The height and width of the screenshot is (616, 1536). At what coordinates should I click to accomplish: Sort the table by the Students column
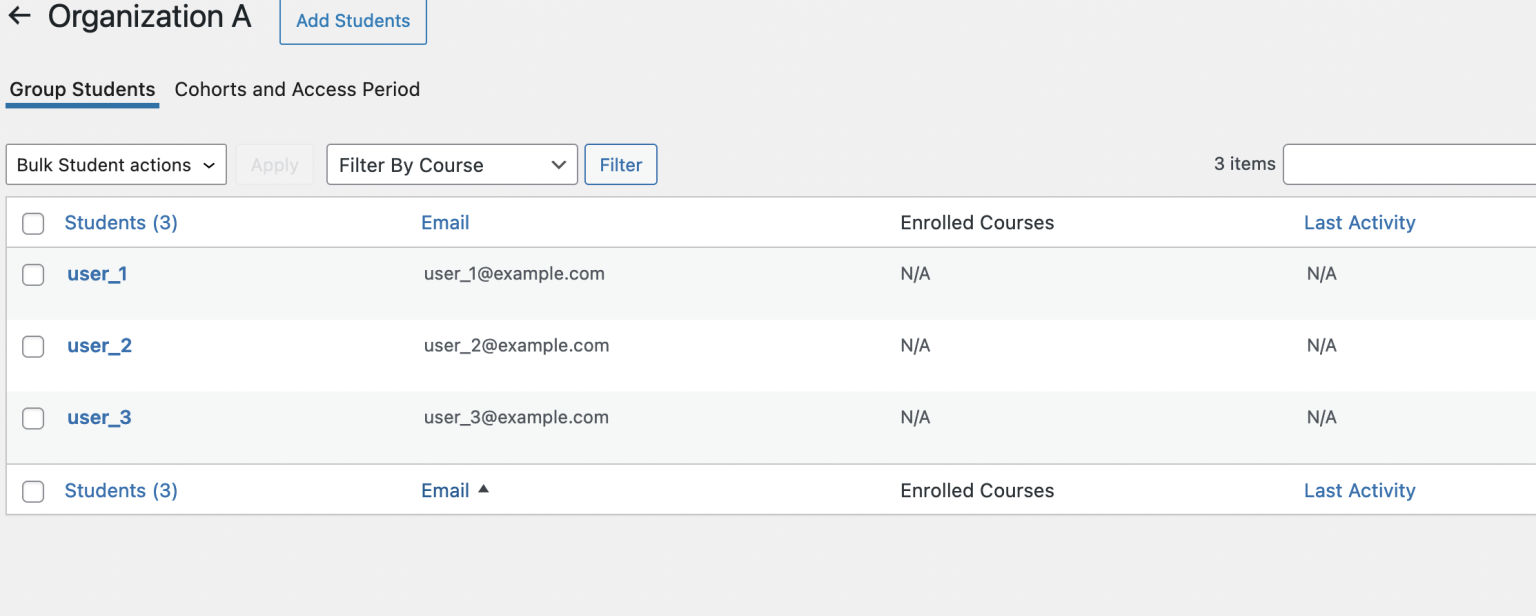click(120, 222)
